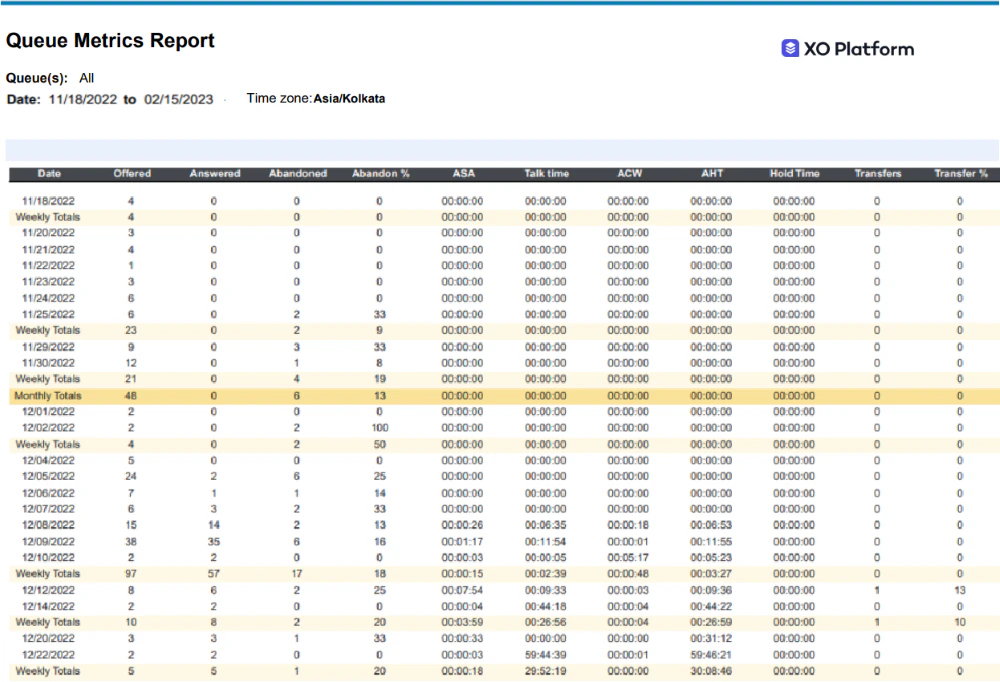Viewport: 1000px width, 682px height.
Task: Click the Hold Time column header
Action: tap(794, 173)
